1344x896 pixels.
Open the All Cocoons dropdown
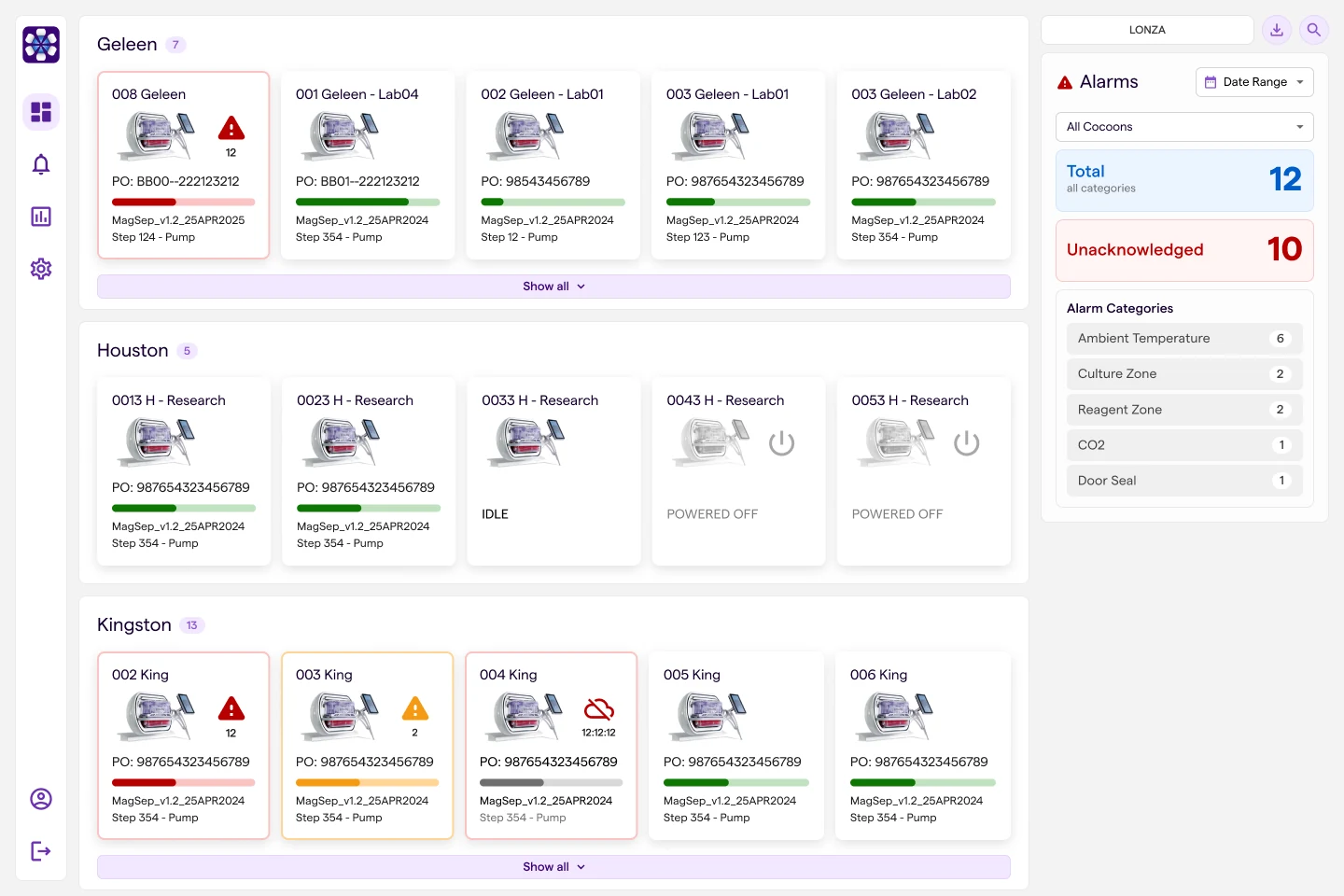coord(1184,127)
